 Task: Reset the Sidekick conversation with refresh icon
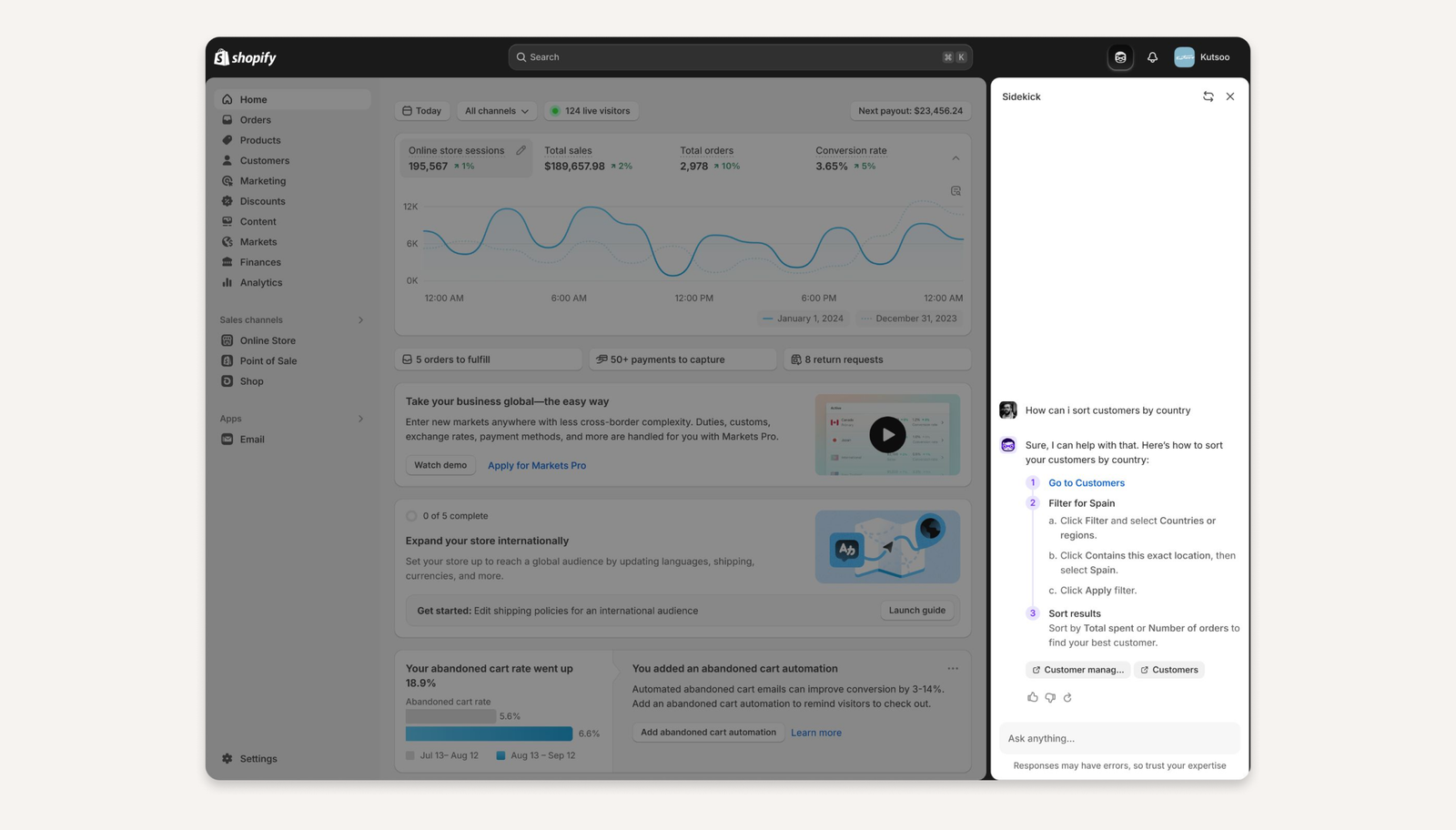click(1208, 96)
